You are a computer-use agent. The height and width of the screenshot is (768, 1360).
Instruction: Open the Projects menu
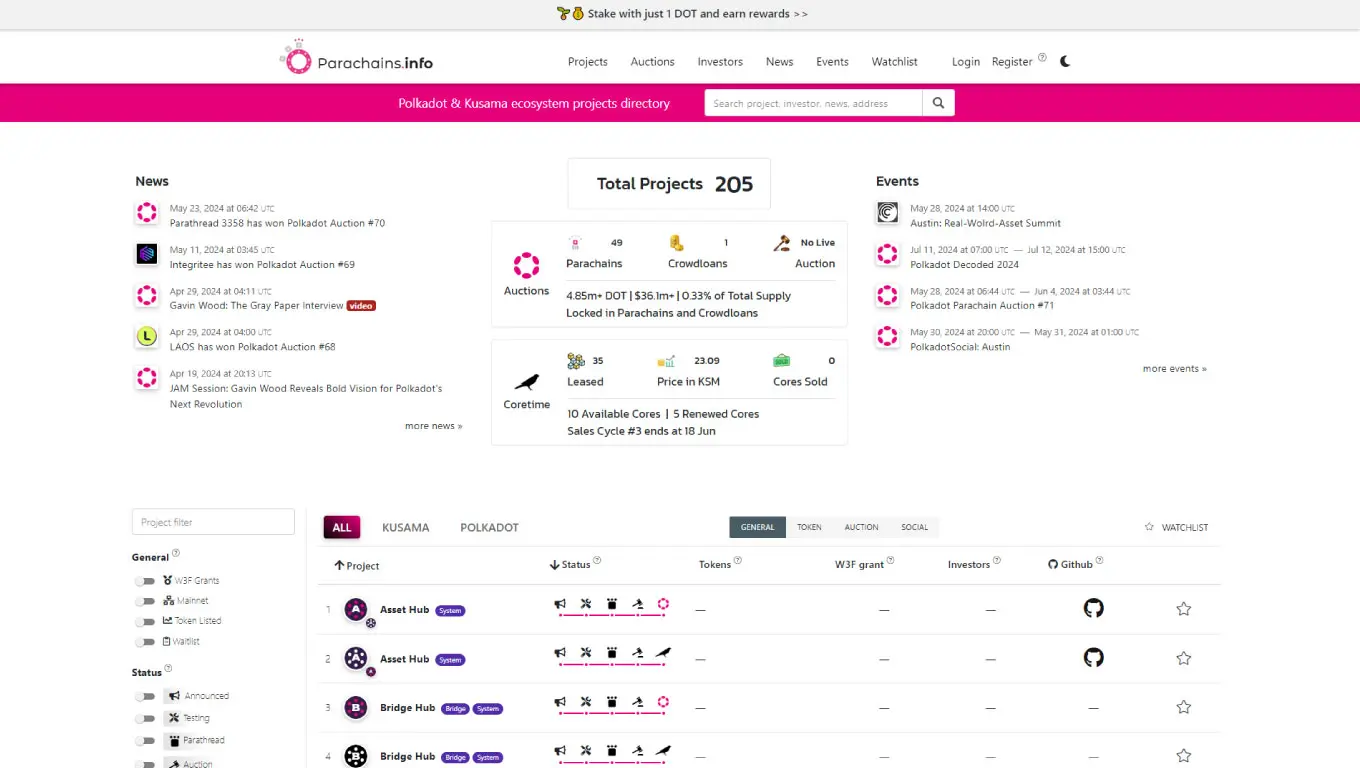(588, 62)
